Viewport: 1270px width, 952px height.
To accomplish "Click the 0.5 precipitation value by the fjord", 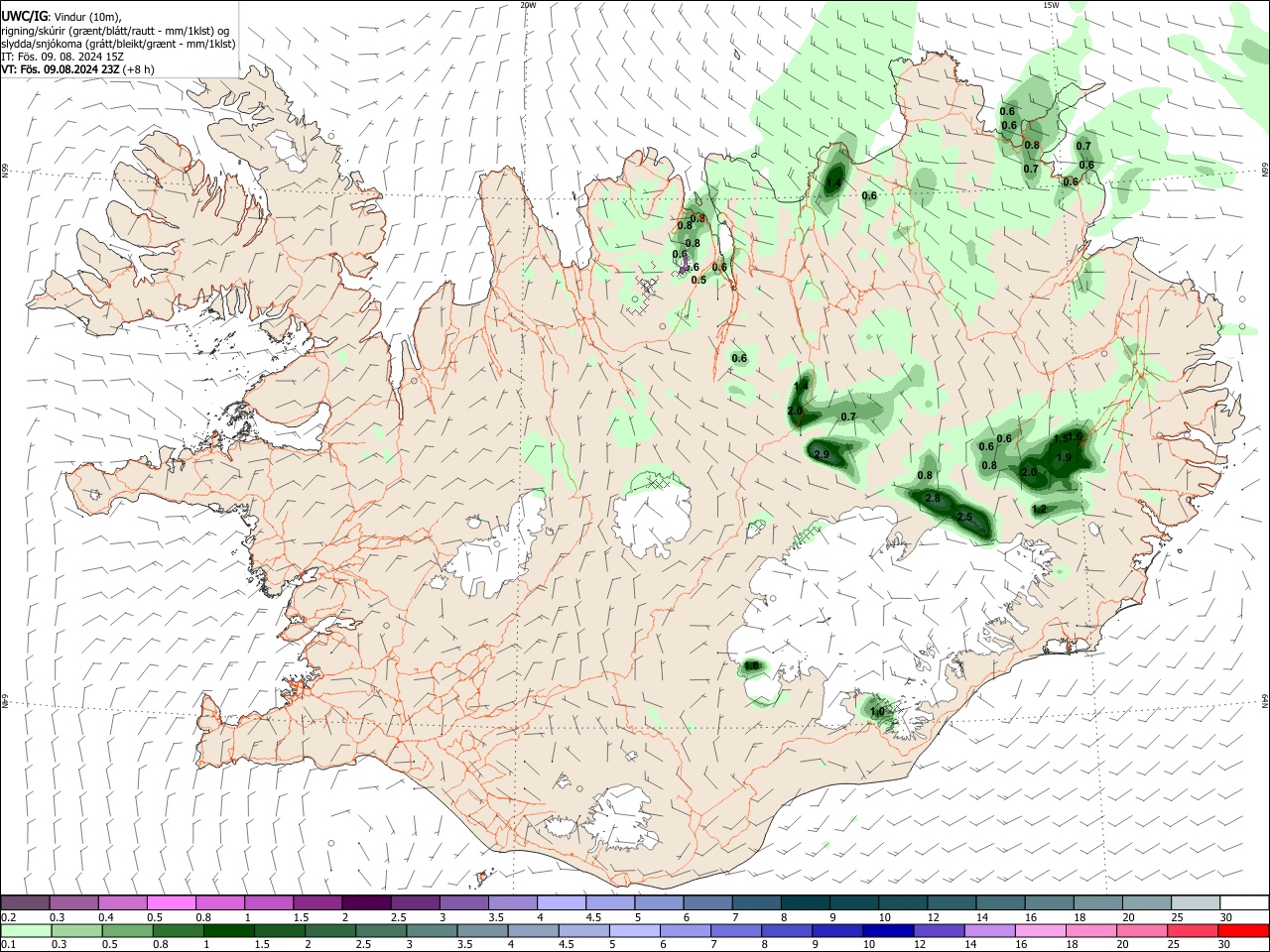I will point(698,280).
